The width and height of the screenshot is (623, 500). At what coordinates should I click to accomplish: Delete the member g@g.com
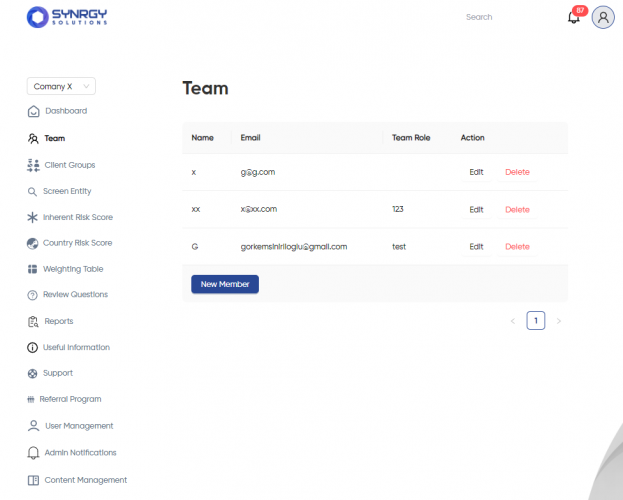coord(517,172)
